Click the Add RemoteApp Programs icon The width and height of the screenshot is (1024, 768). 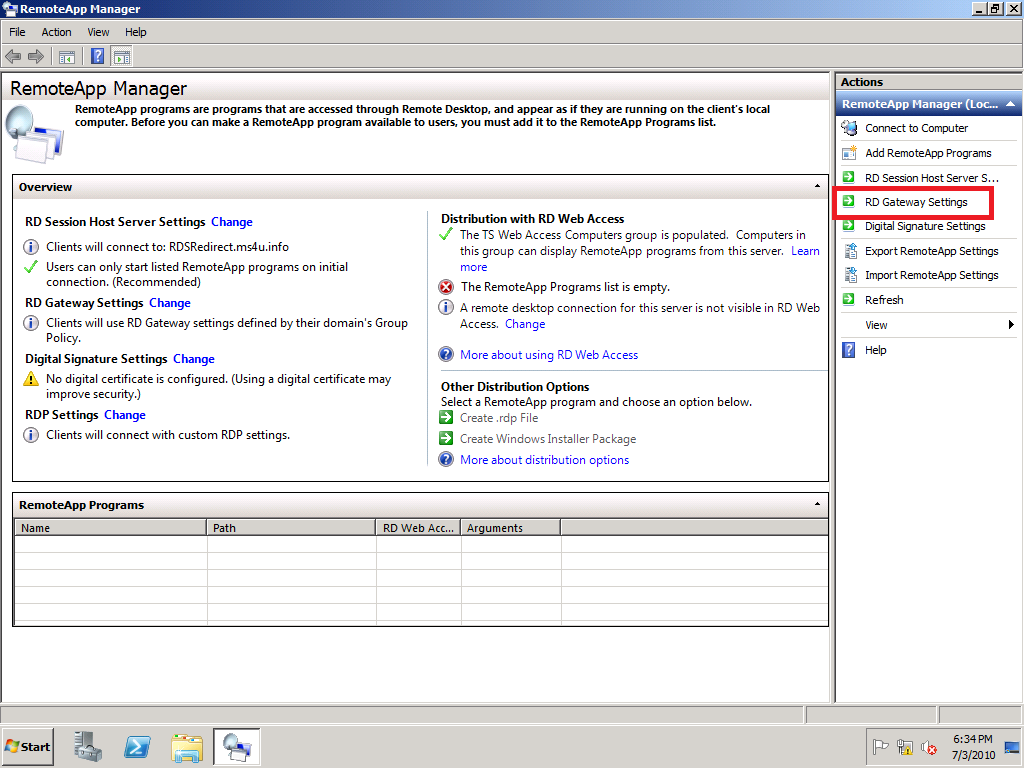coord(849,153)
